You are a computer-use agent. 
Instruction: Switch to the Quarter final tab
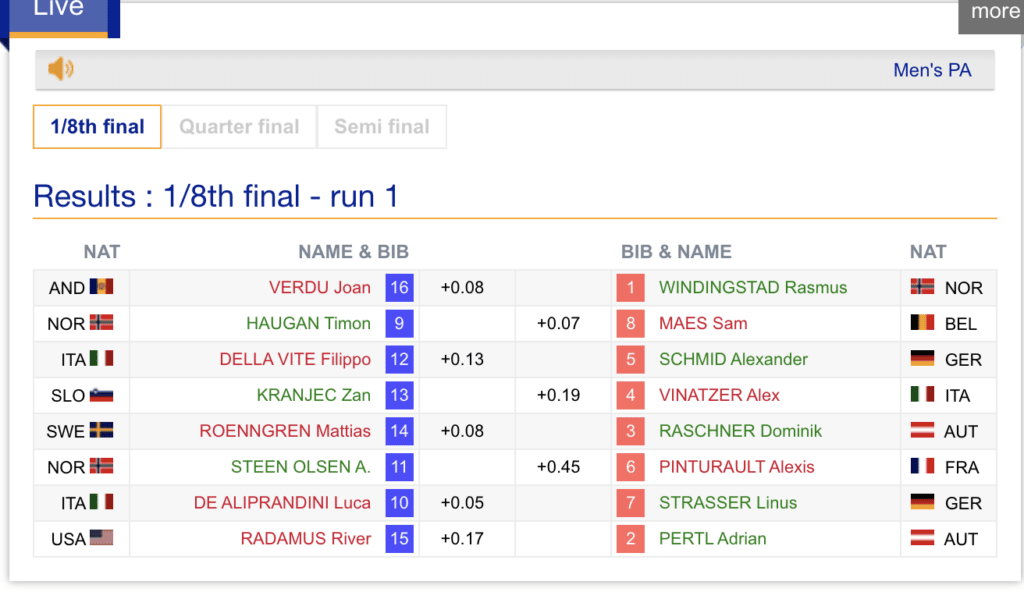[x=239, y=127]
